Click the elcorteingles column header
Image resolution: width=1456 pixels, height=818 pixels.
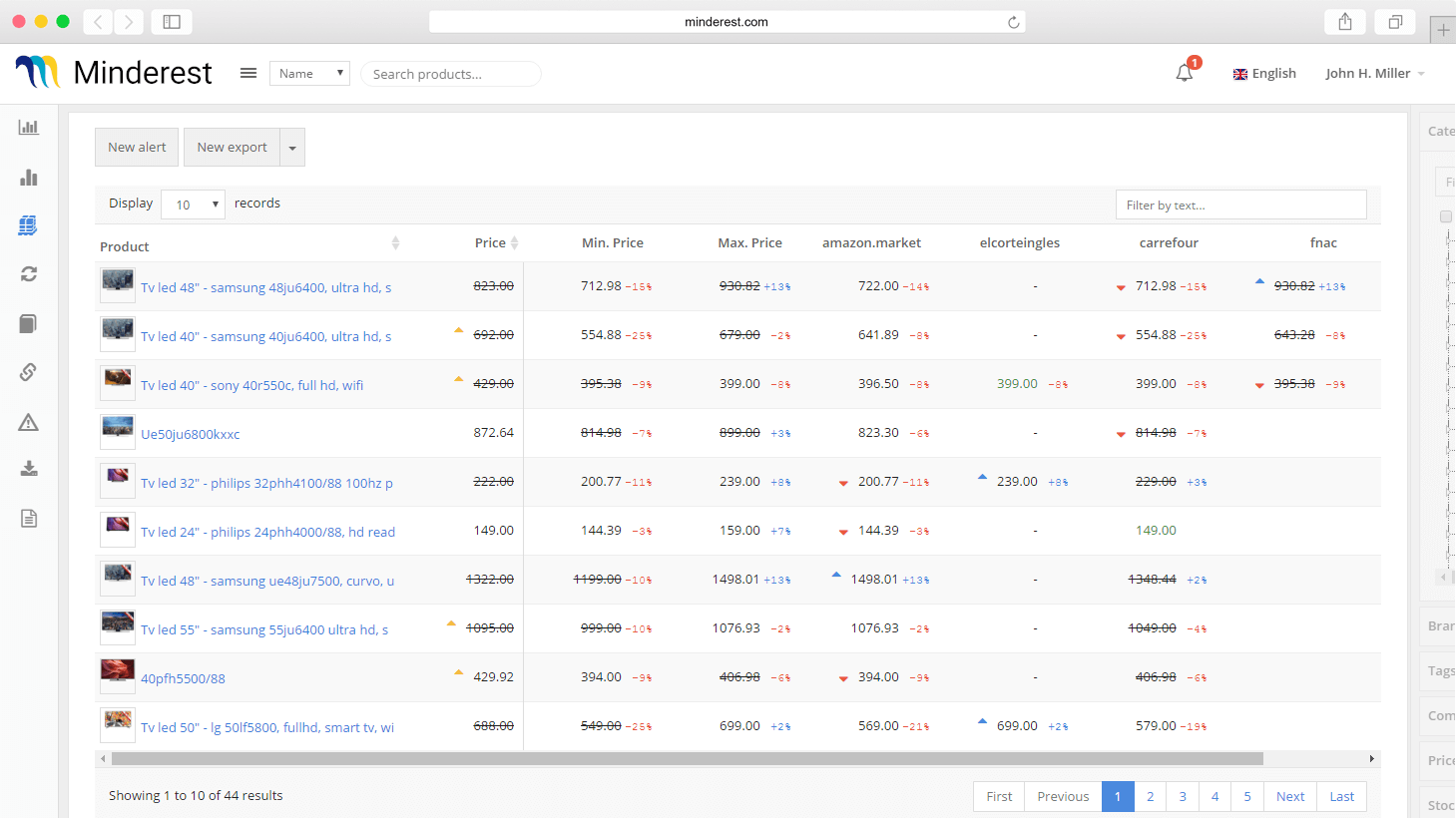(1020, 242)
